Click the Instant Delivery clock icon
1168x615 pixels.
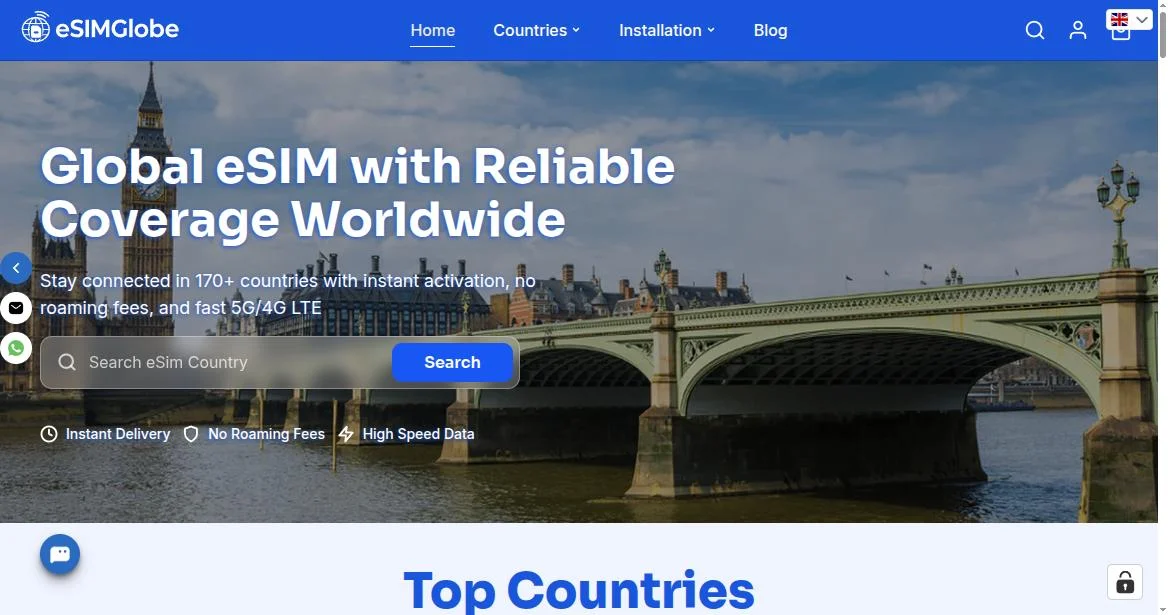48,434
